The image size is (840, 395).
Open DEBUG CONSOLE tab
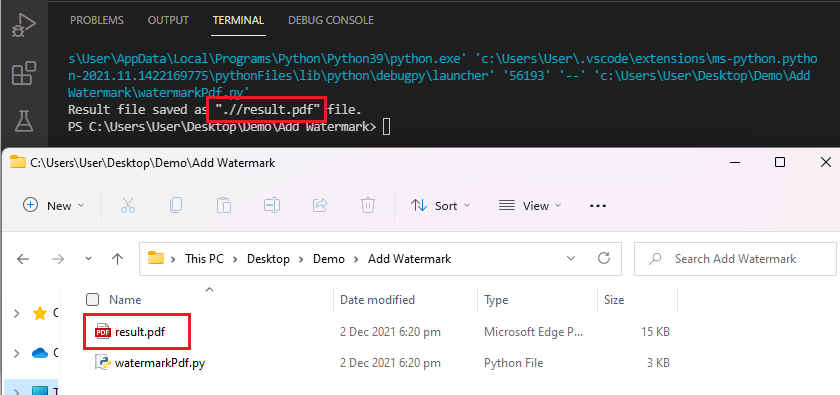pos(331,20)
